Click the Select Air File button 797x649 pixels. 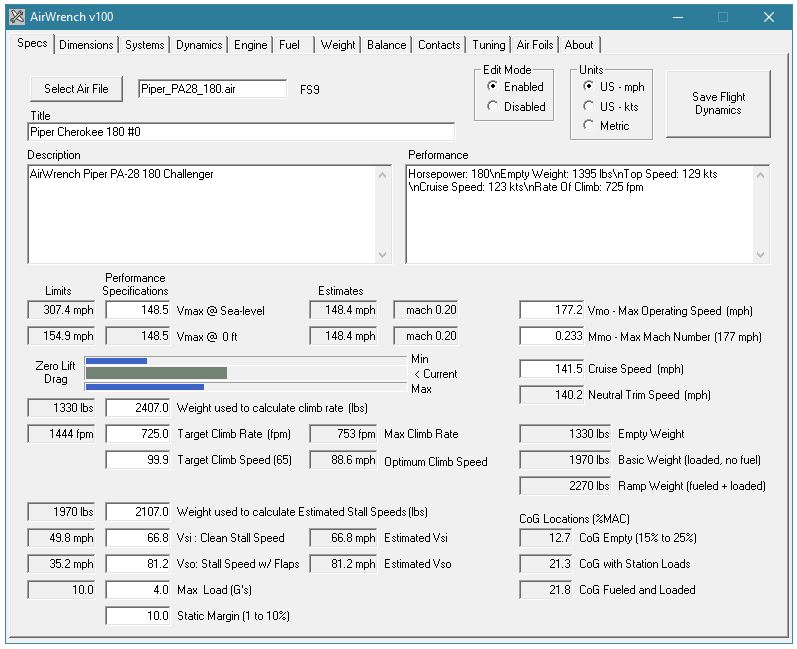[76, 89]
